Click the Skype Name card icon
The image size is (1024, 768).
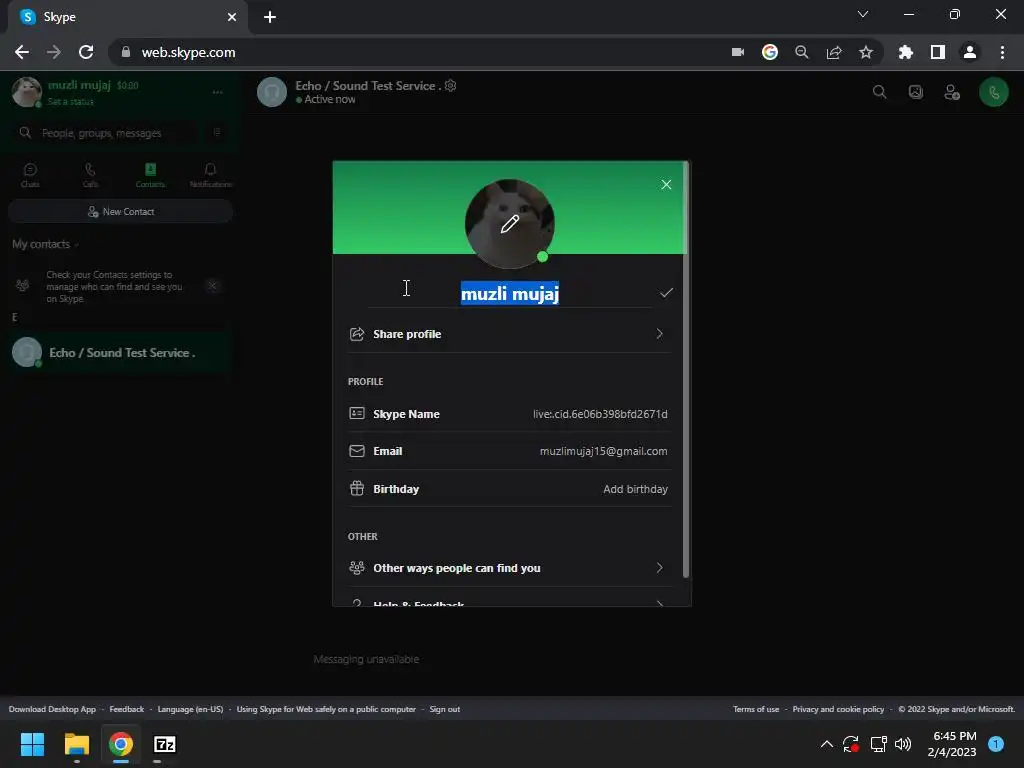[x=357, y=413]
